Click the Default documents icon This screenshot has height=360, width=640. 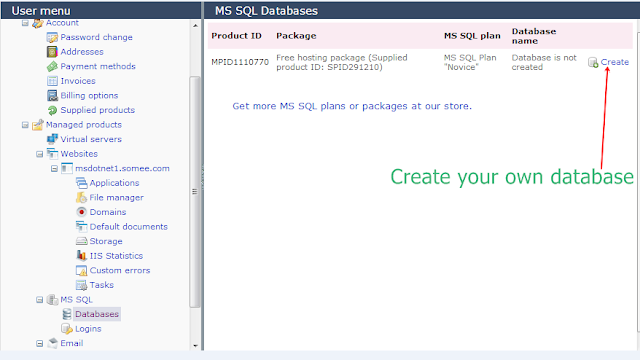tap(82, 227)
